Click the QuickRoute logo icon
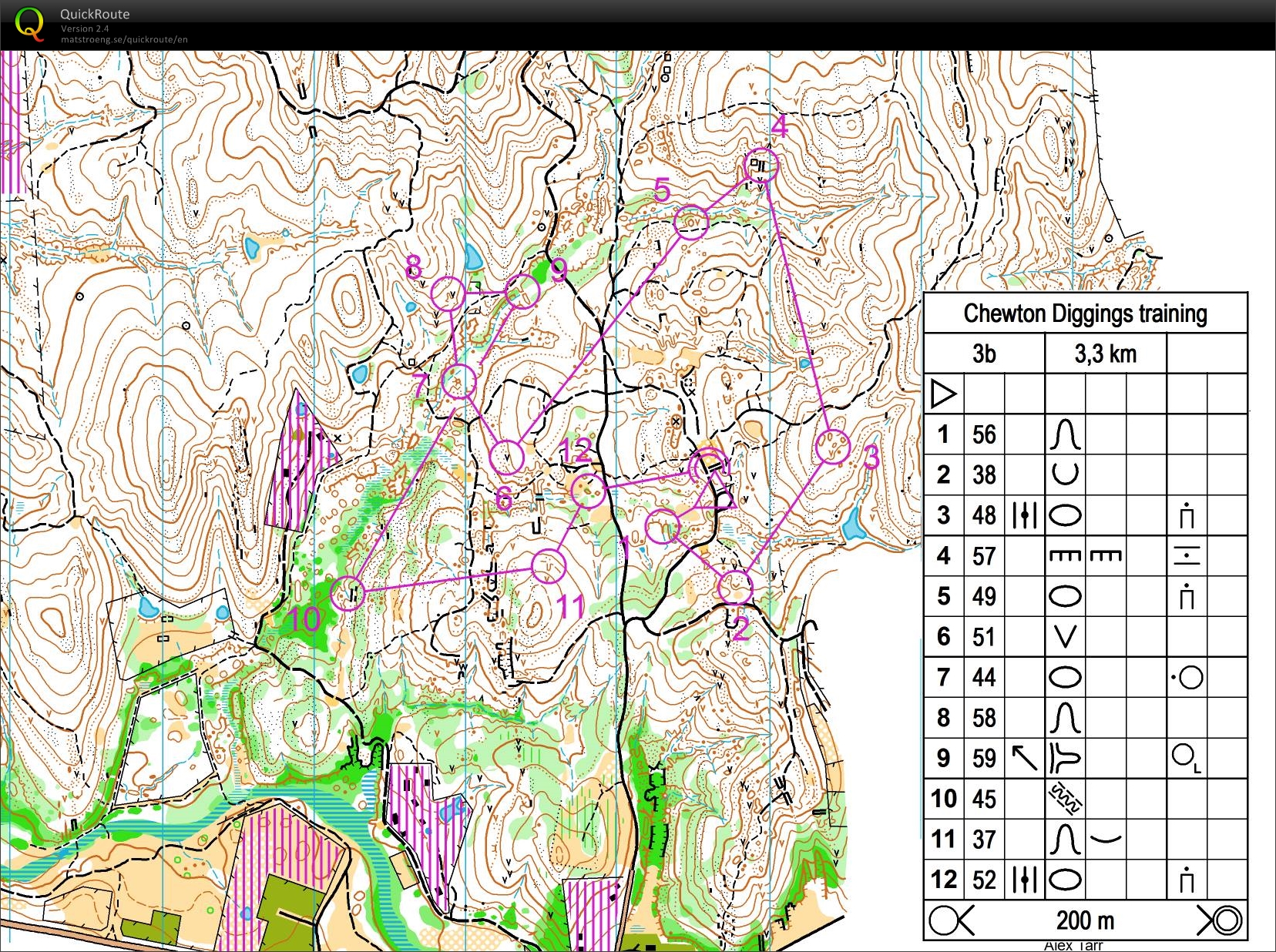 tap(29, 24)
